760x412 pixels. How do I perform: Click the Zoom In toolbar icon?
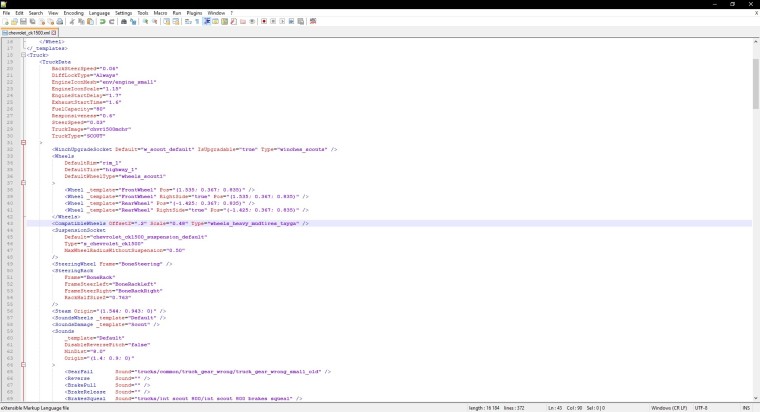[x=145, y=21]
